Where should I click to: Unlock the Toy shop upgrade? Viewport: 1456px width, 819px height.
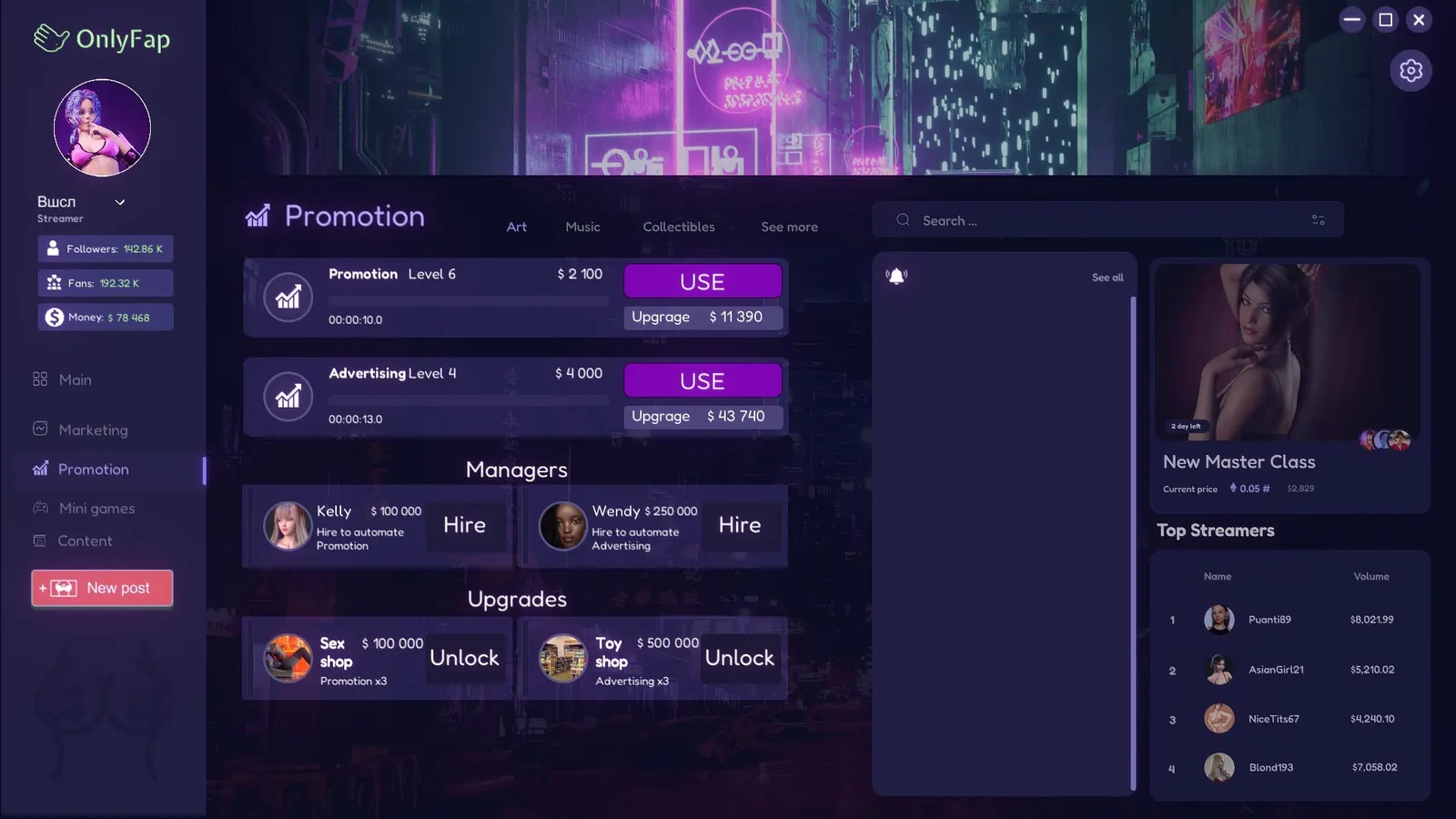coord(740,658)
